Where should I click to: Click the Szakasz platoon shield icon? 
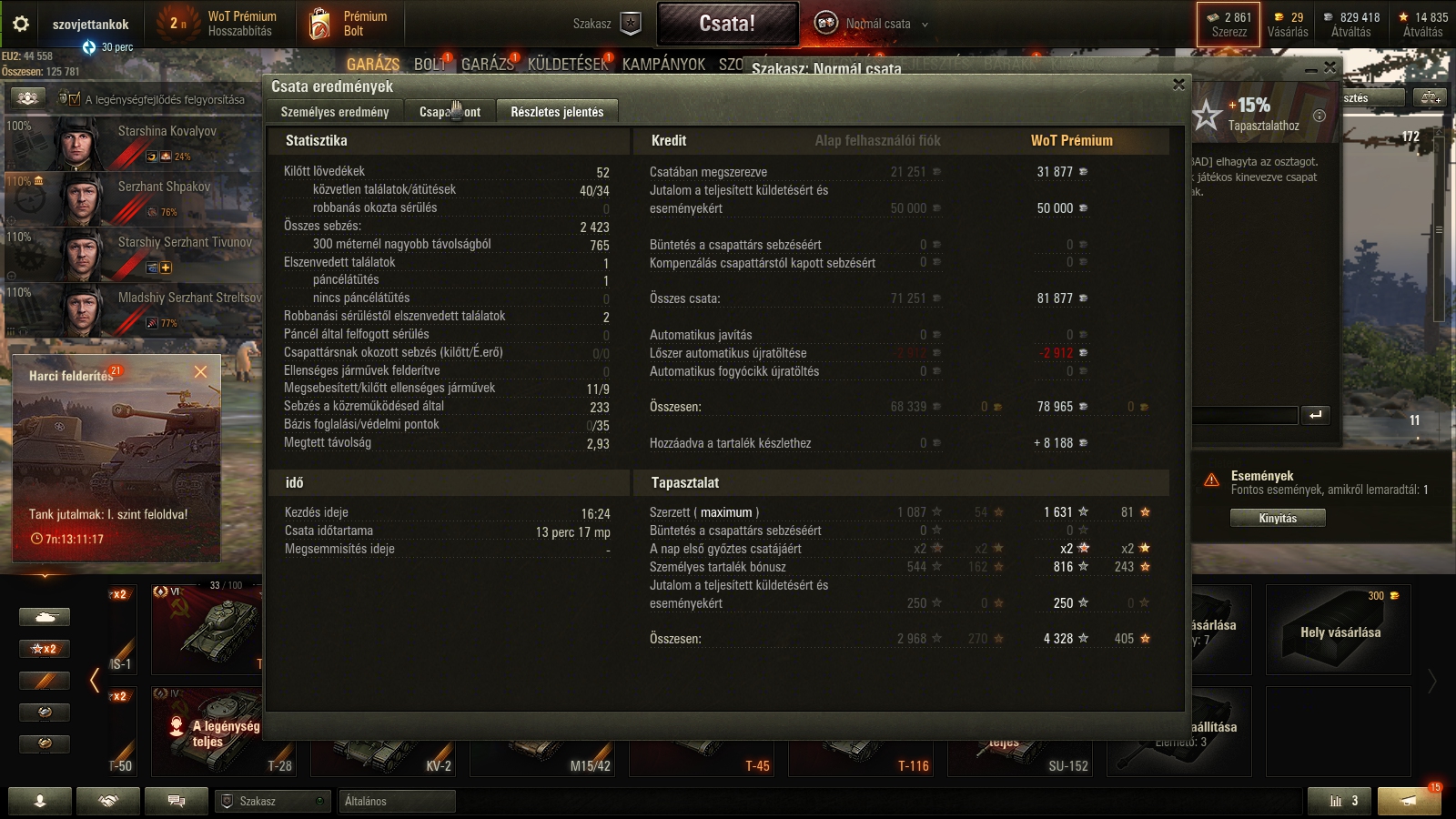pyautogui.click(x=631, y=24)
